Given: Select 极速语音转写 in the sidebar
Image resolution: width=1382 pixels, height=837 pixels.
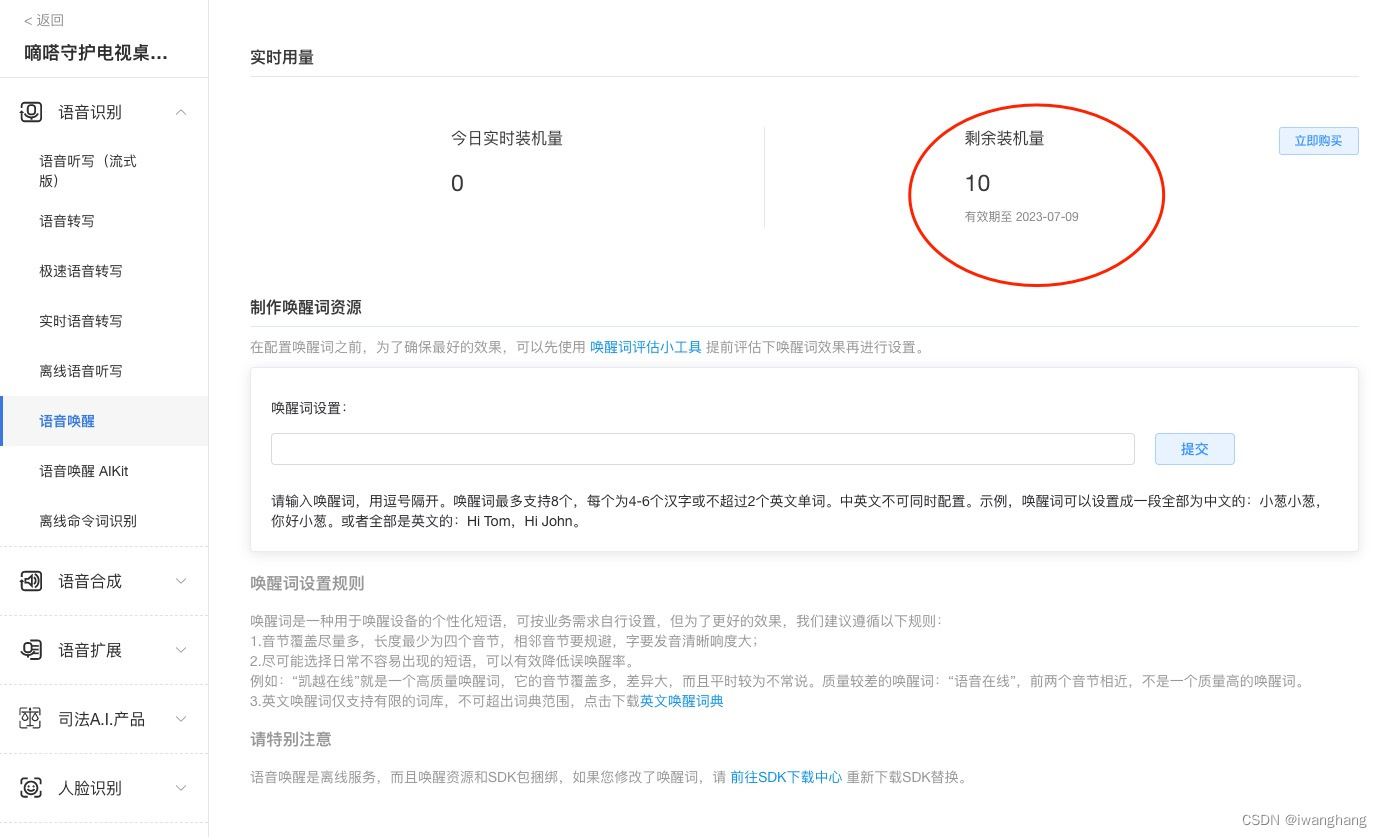Looking at the screenshot, I should pos(81,271).
